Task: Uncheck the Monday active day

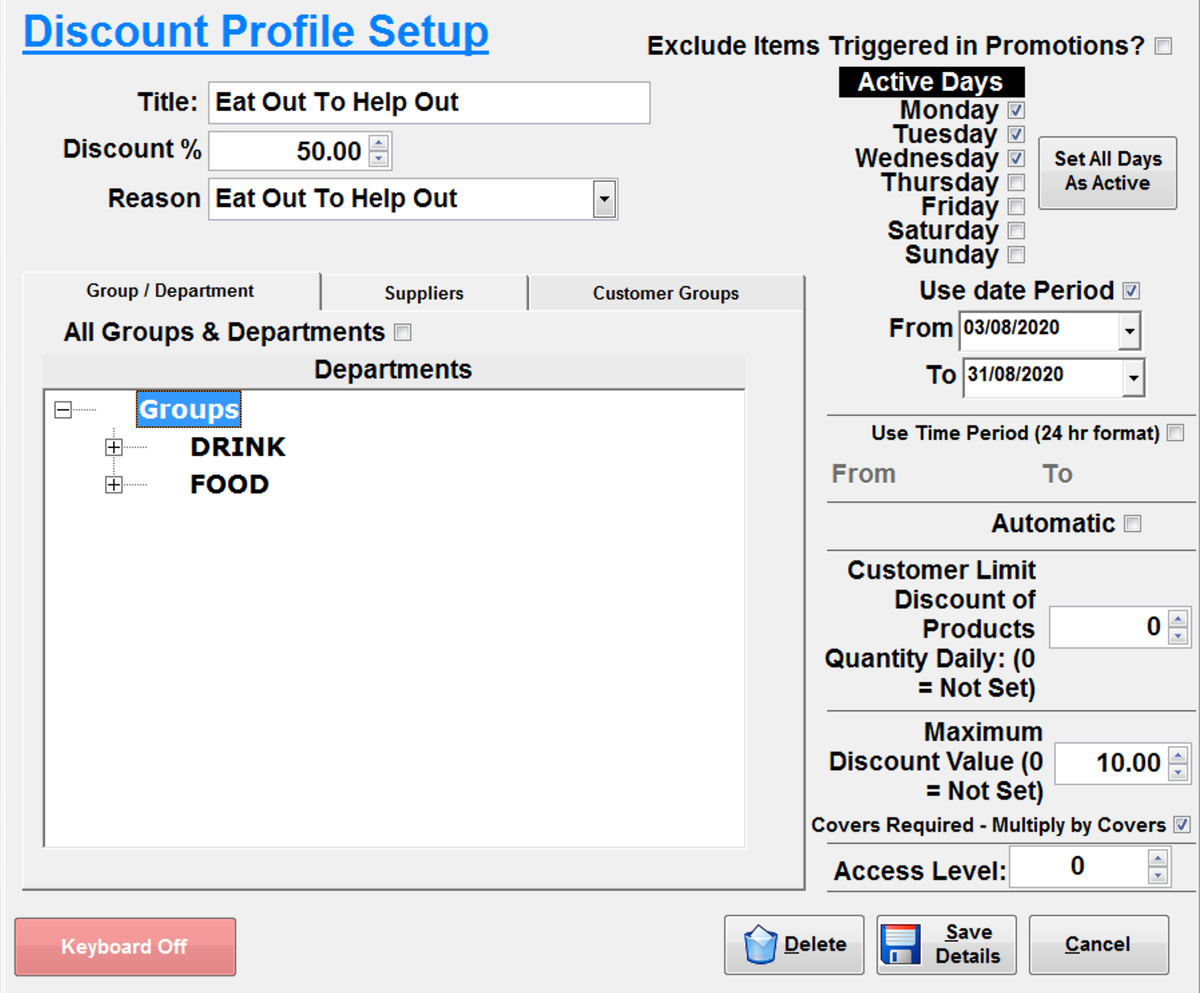Action: (1016, 110)
